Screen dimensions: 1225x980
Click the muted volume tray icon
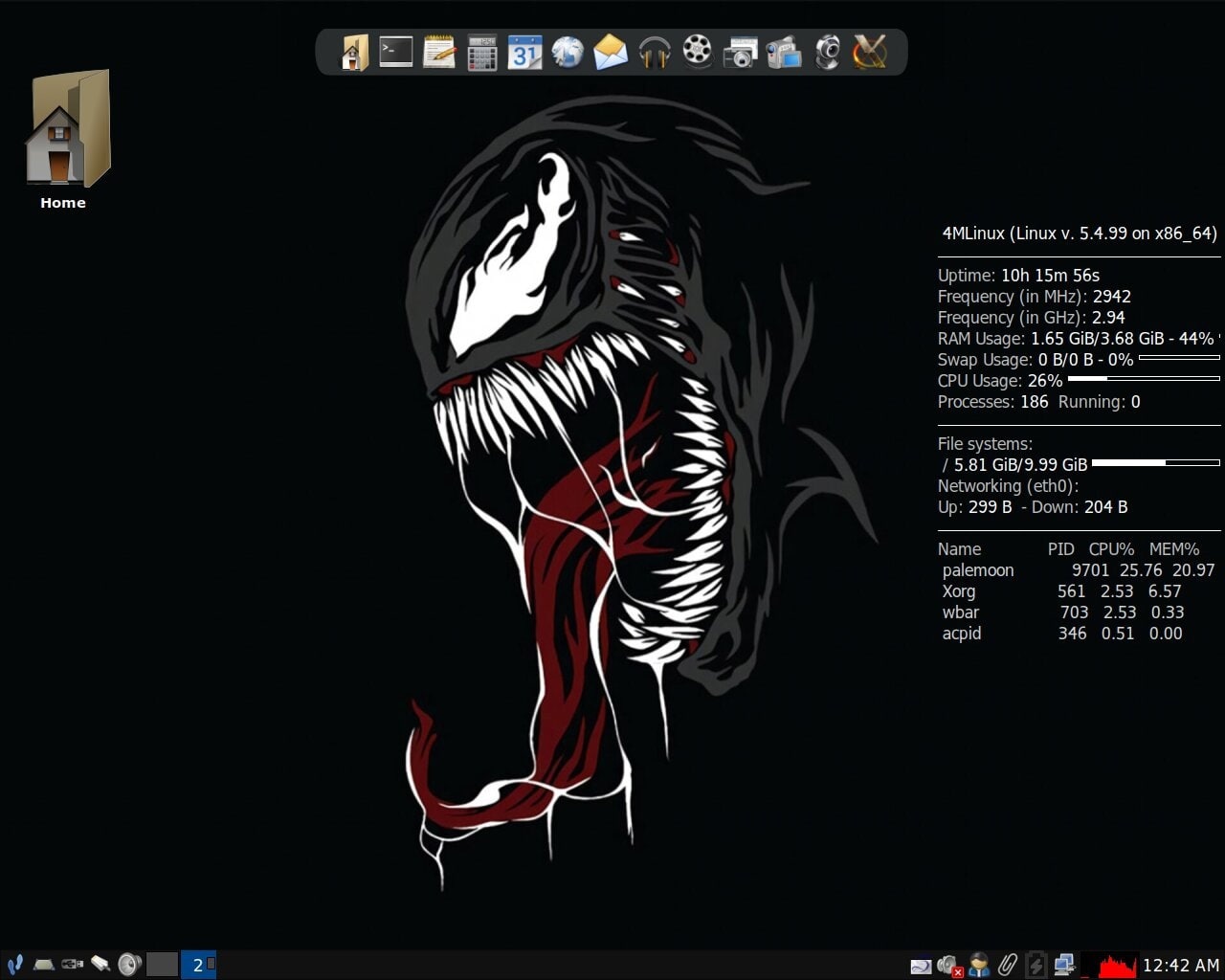pos(949,966)
